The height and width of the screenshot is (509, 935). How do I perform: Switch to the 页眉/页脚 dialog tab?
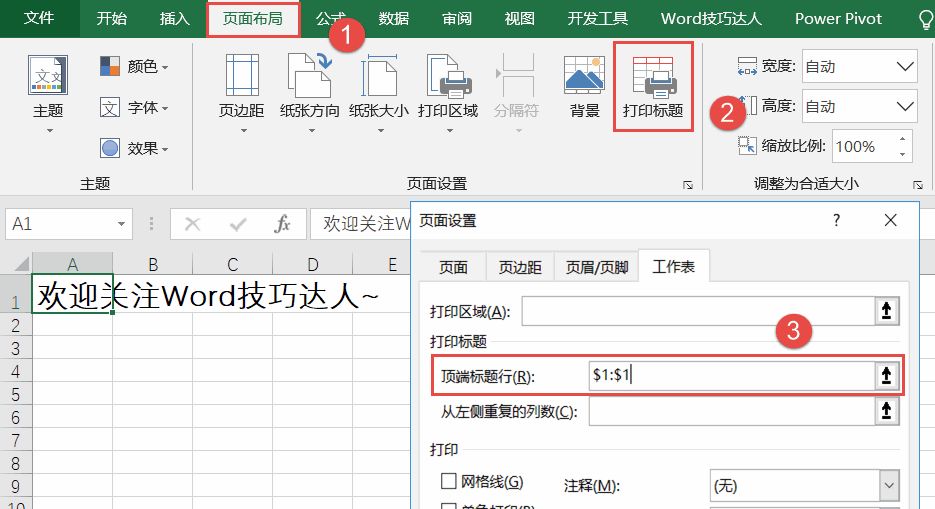pyautogui.click(x=597, y=267)
